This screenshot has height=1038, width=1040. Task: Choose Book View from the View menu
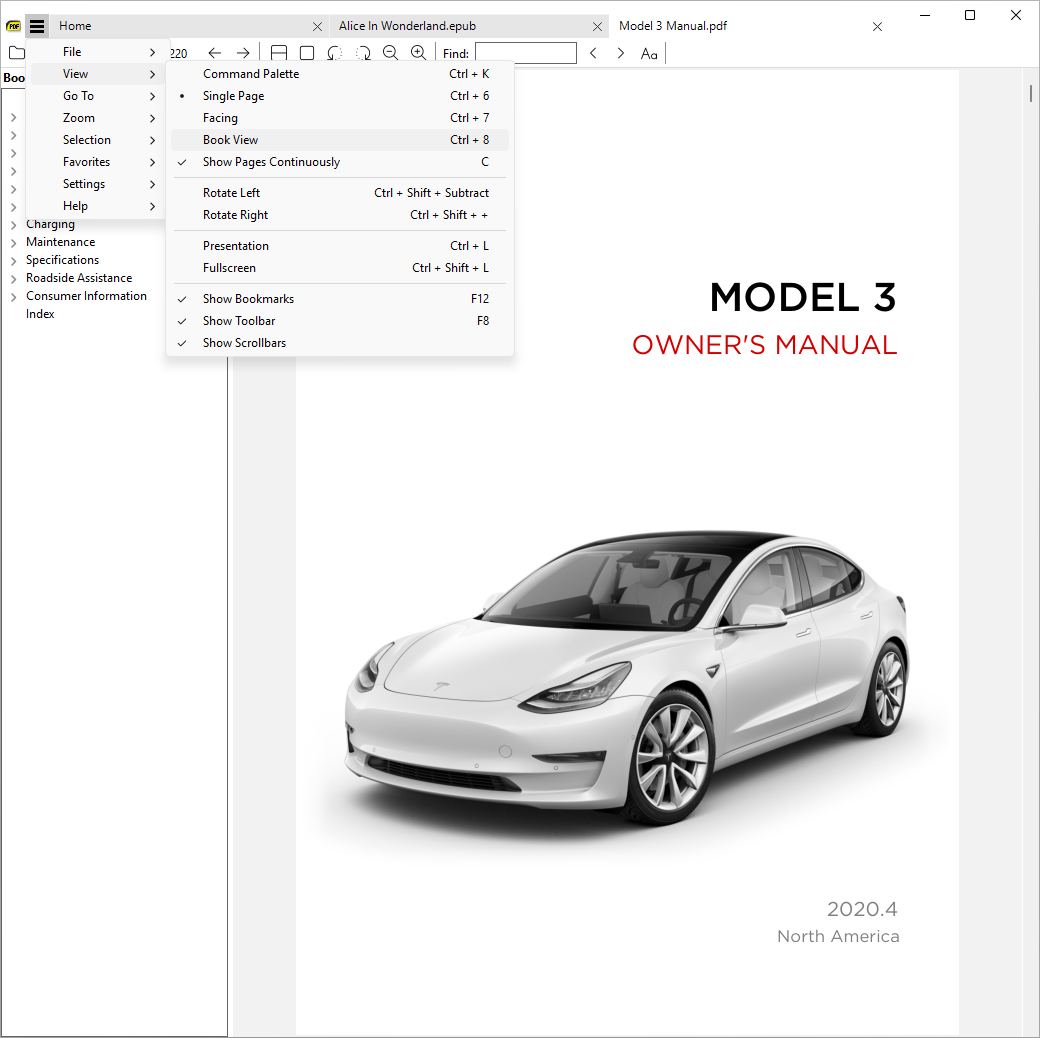[340, 140]
